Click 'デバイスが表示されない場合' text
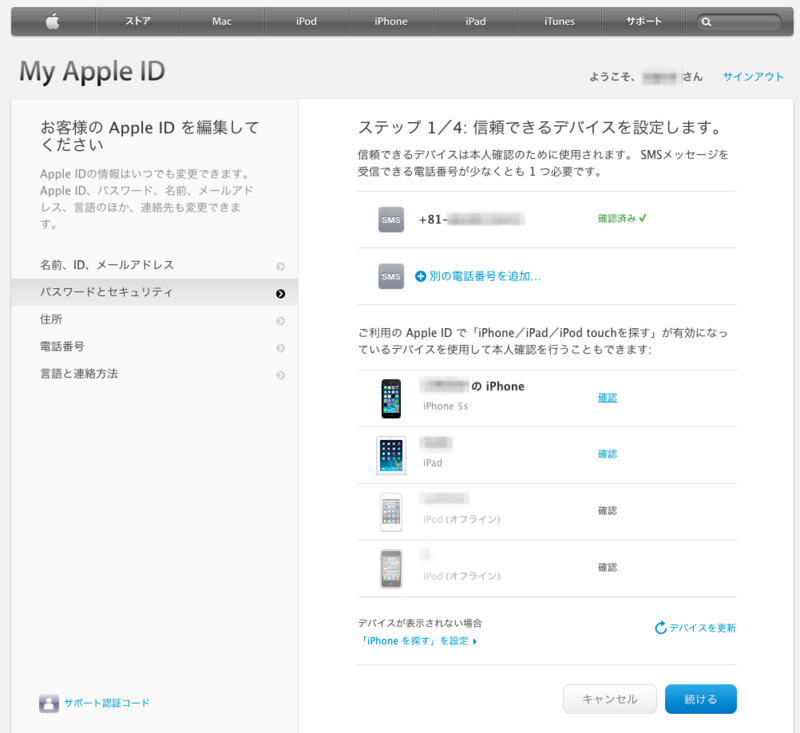 click(420, 623)
